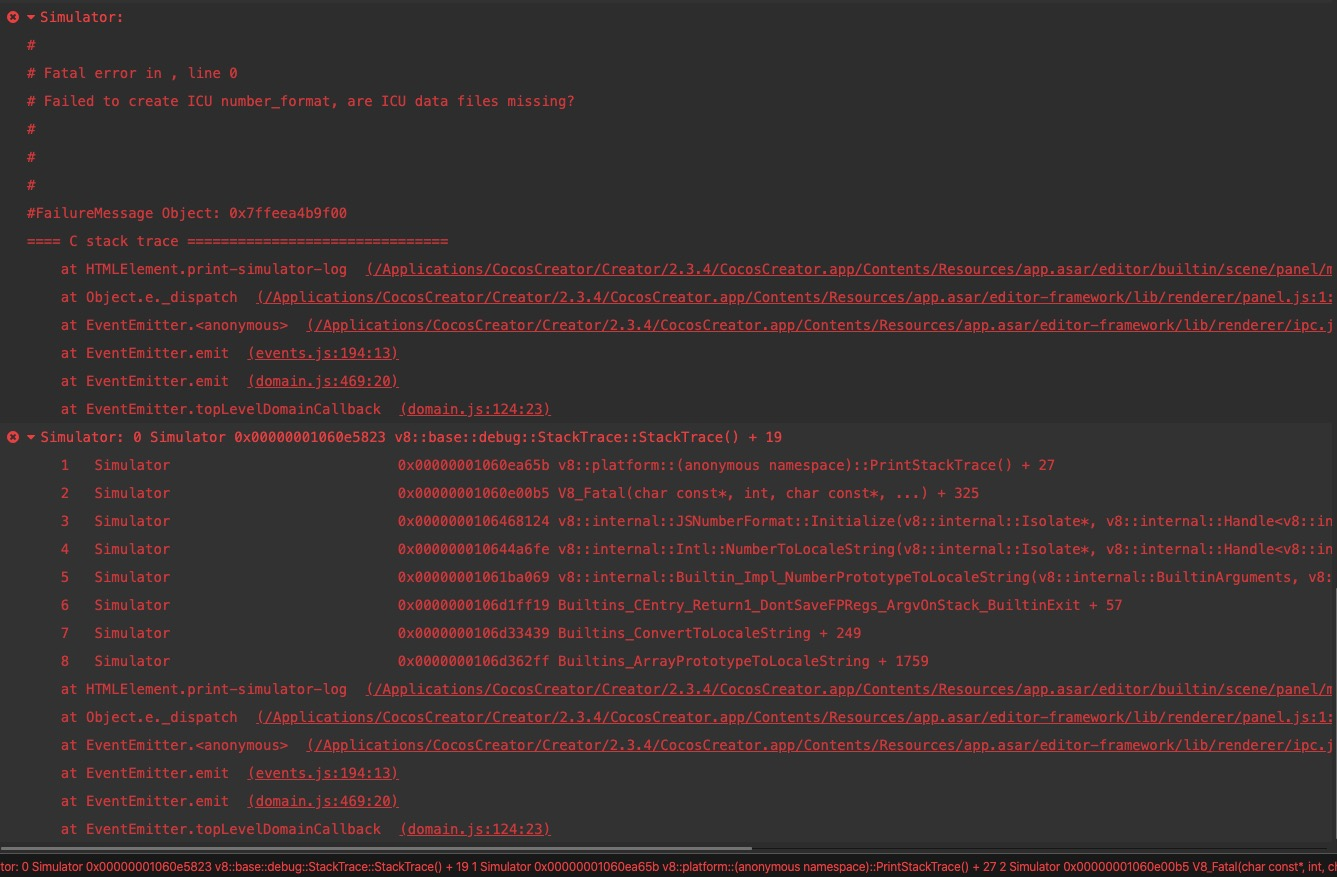Select the "Failed to create ICU number_format" message
Viewport: 1337px width, 877px height.
coord(301,101)
